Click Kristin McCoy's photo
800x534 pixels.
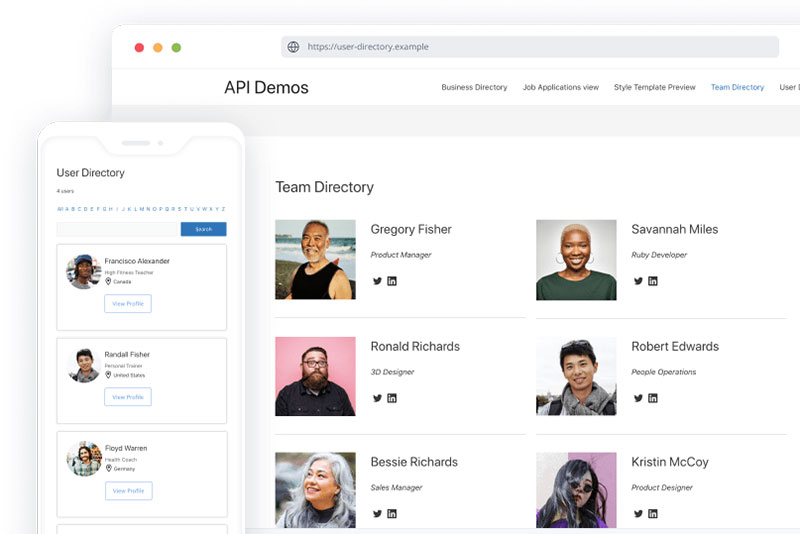576,490
